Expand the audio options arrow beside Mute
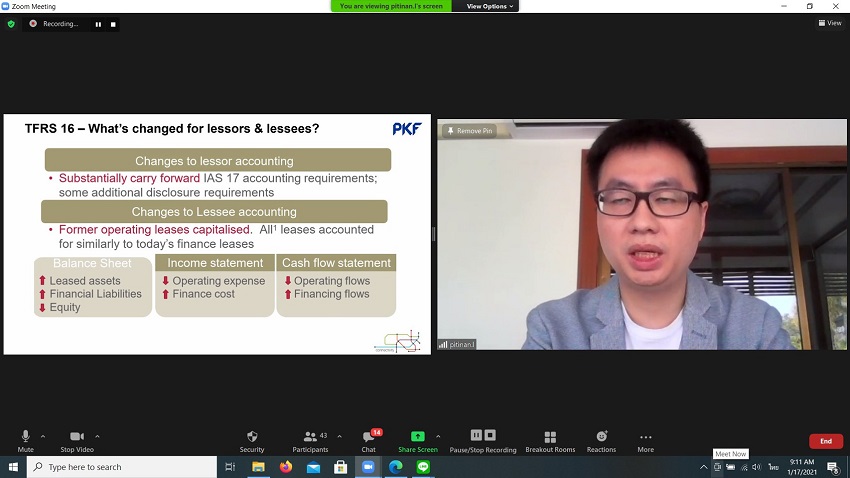 tap(43, 436)
